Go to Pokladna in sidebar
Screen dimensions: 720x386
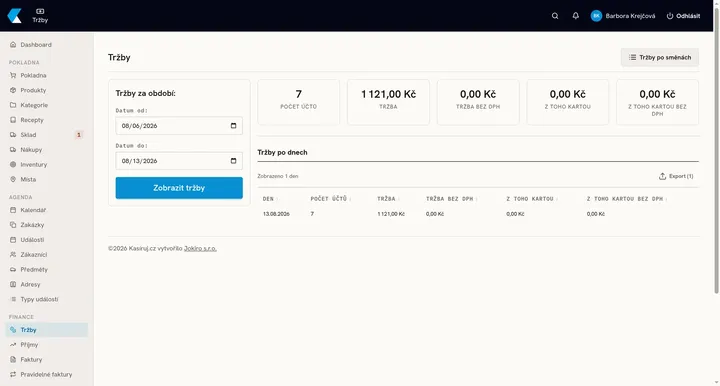[46, 75]
